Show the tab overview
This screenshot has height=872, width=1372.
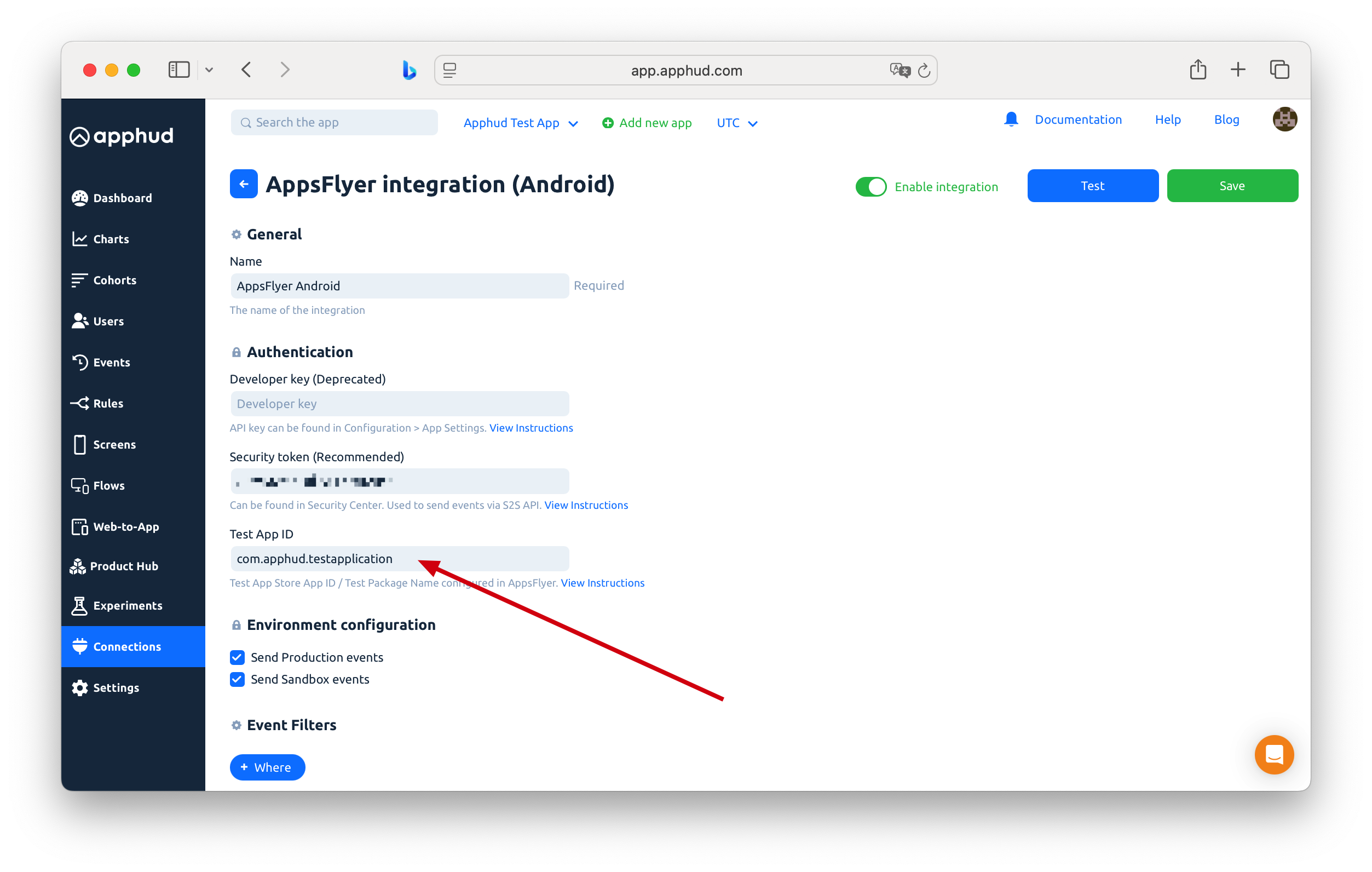[1279, 70]
